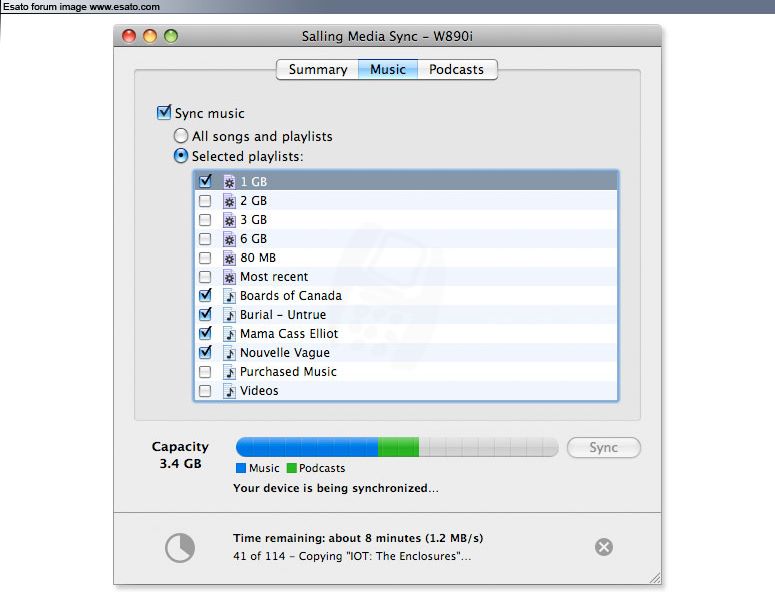Screen dimensions: 775x595
Task: Select the Videos playlist name
Action: coord(259,391)
